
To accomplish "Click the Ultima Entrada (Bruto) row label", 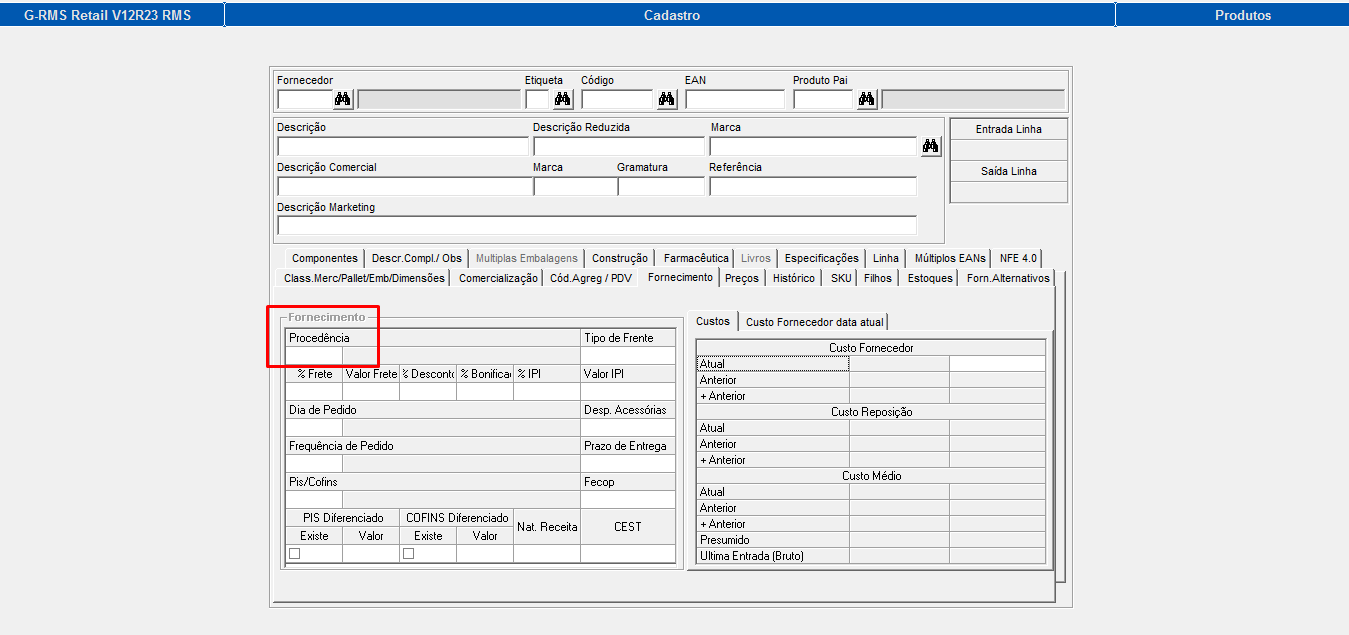I will pyautogui.click(x=752, y=556).
